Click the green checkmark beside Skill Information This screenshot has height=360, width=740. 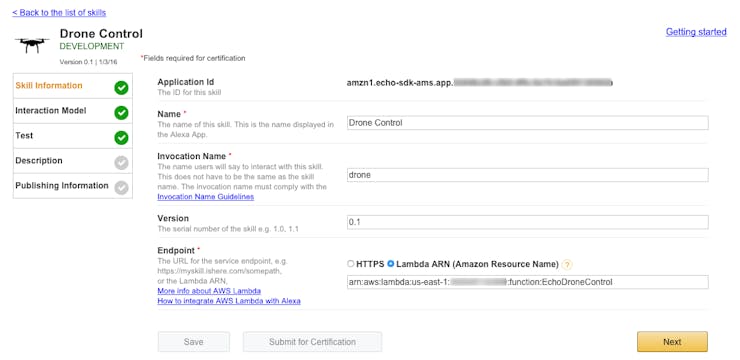click(x=121, y=88)
